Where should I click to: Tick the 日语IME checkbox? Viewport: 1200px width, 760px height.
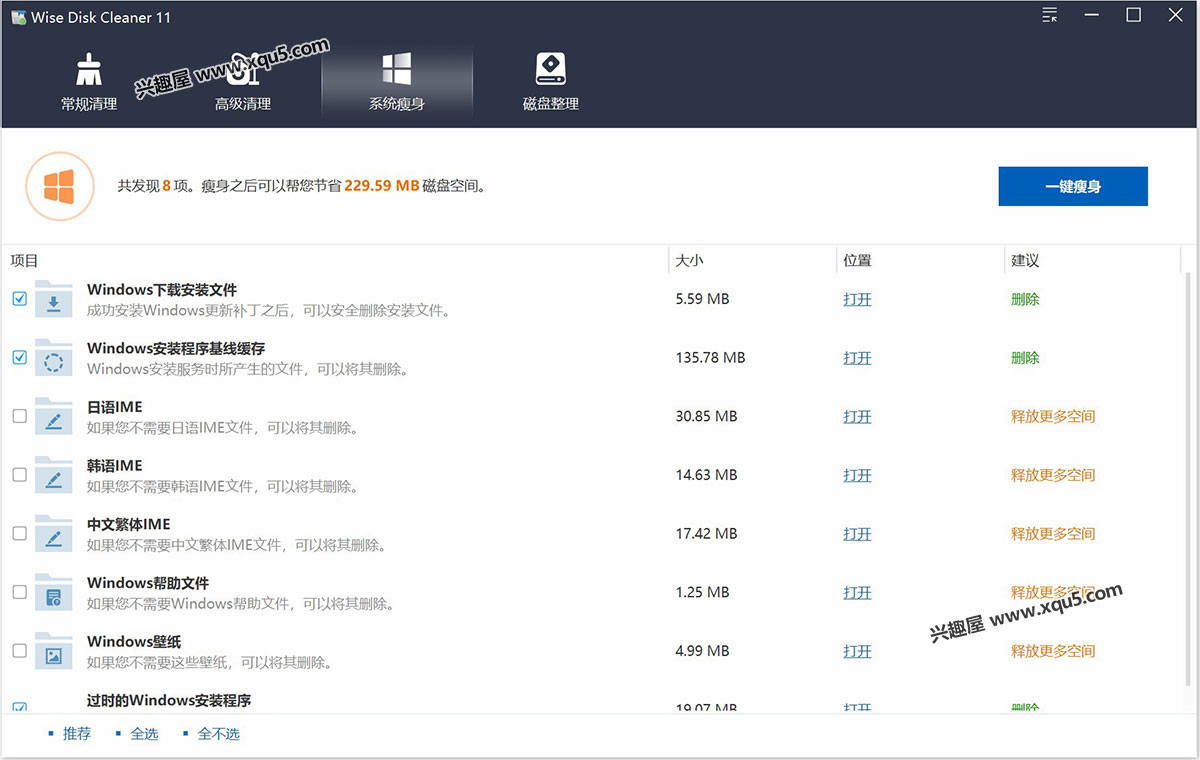point(19,416)
